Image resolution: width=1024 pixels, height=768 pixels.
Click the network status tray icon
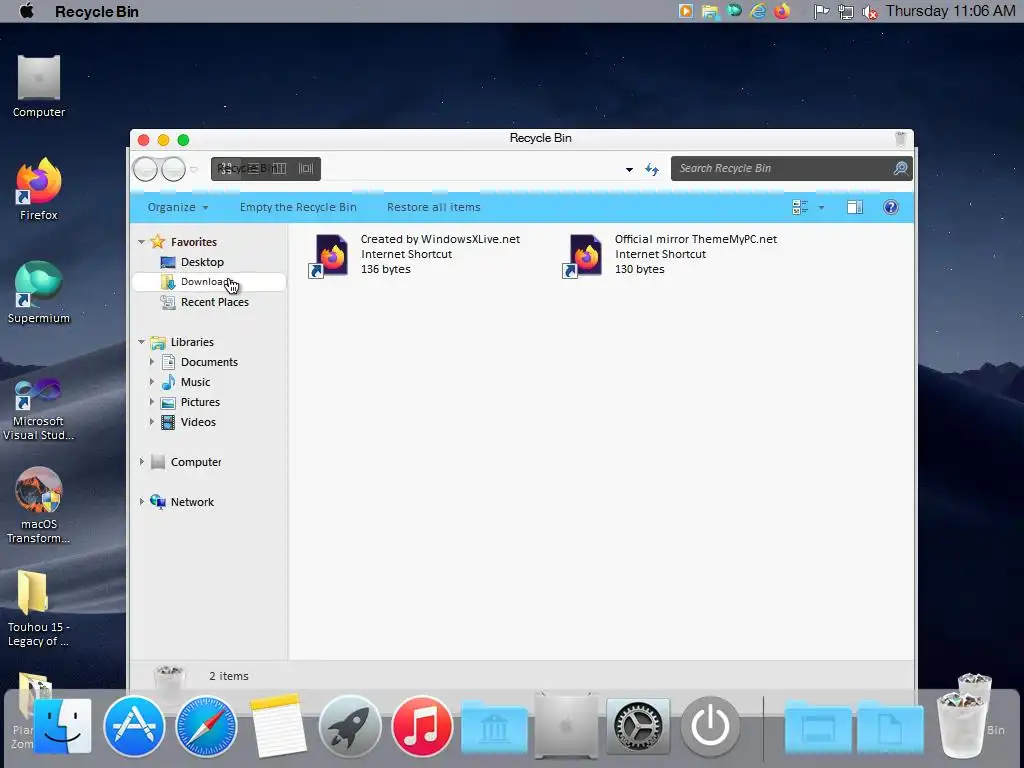846,12
